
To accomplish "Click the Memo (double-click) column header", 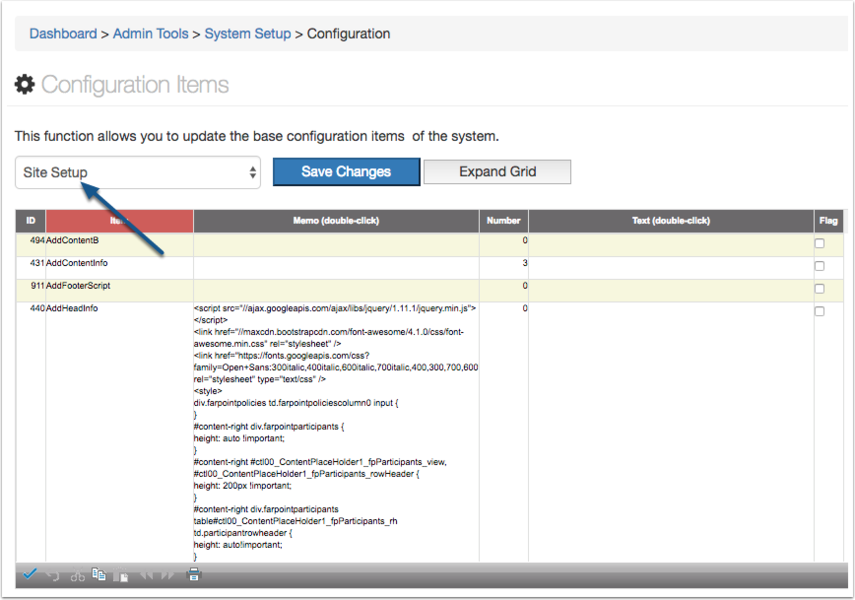I will point(336,221).
